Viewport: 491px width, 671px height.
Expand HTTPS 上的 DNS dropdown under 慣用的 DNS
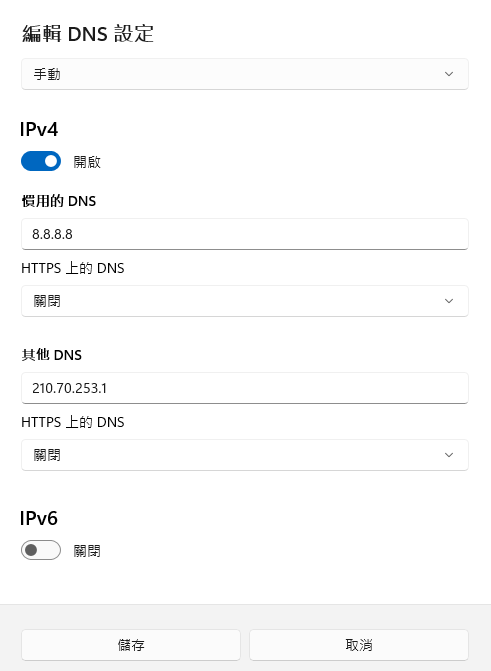tap(245, 301)
